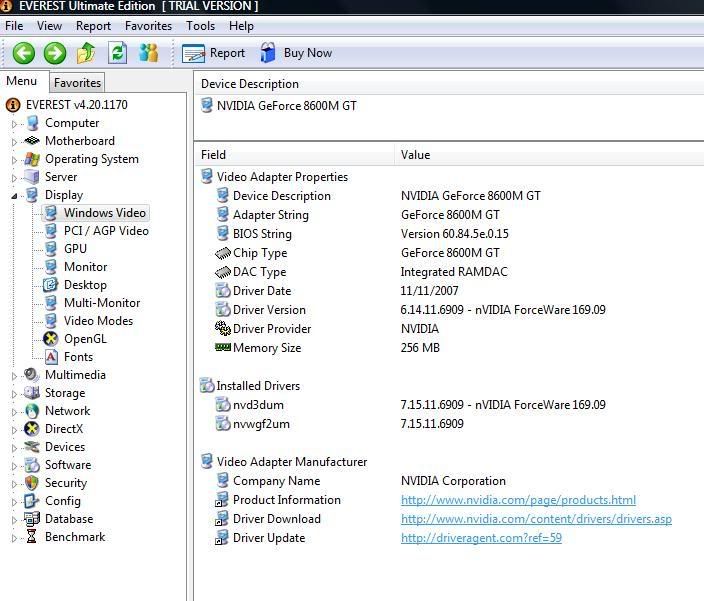Click the Operating System Windows flag icon

(32, 159)
